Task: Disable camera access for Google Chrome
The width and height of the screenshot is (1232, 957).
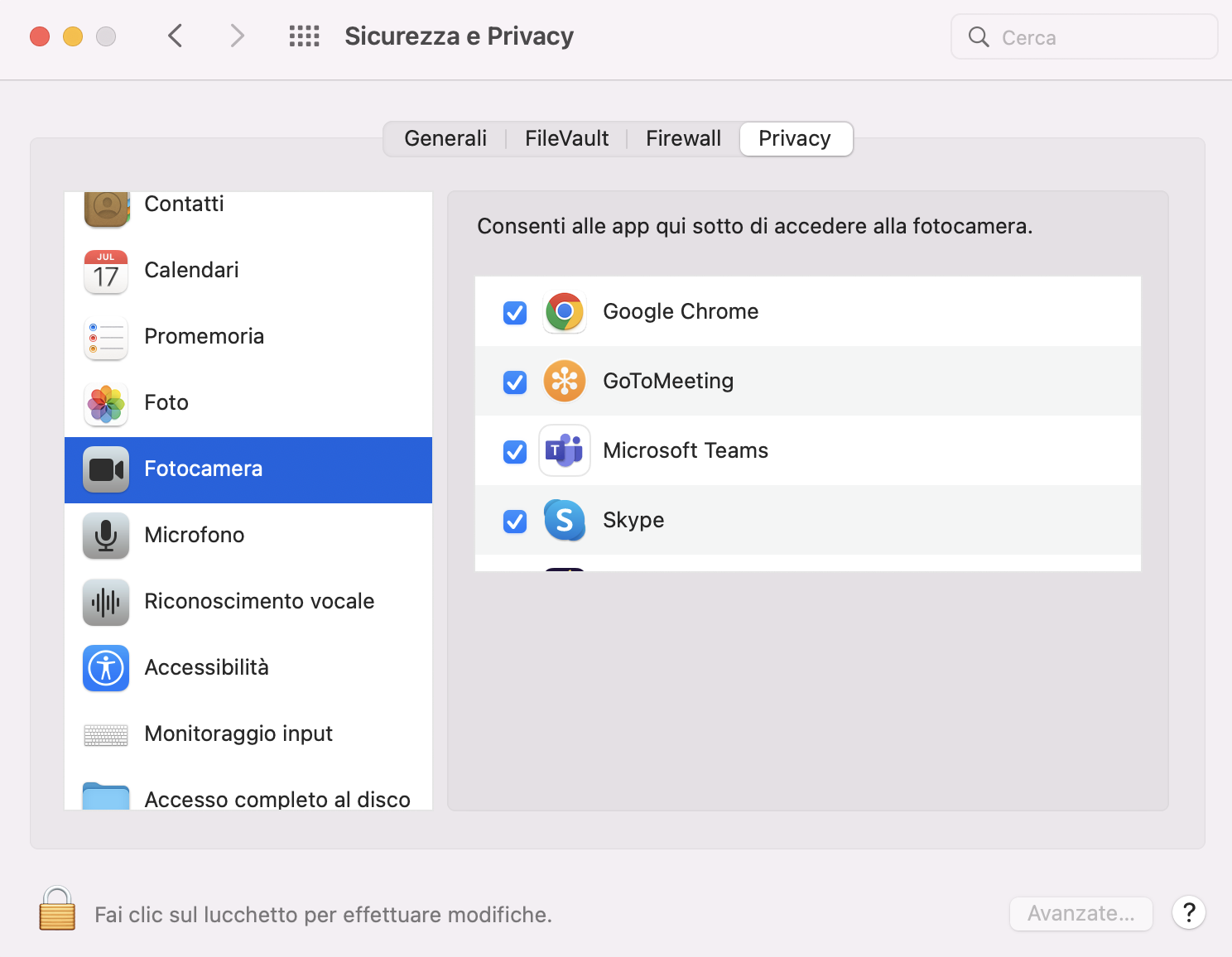Action: (515, 312)
